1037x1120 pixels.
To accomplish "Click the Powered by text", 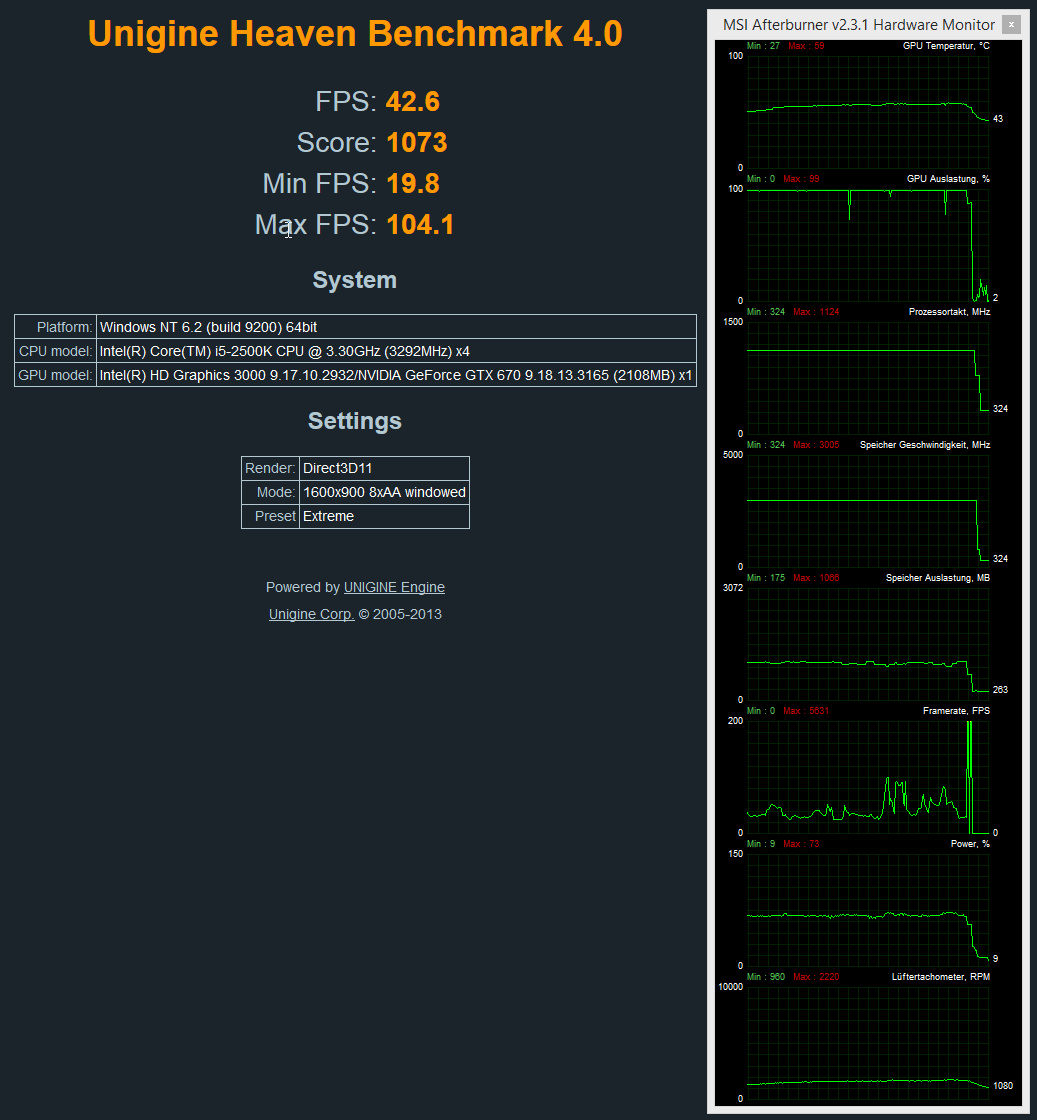I will point(303,587).
